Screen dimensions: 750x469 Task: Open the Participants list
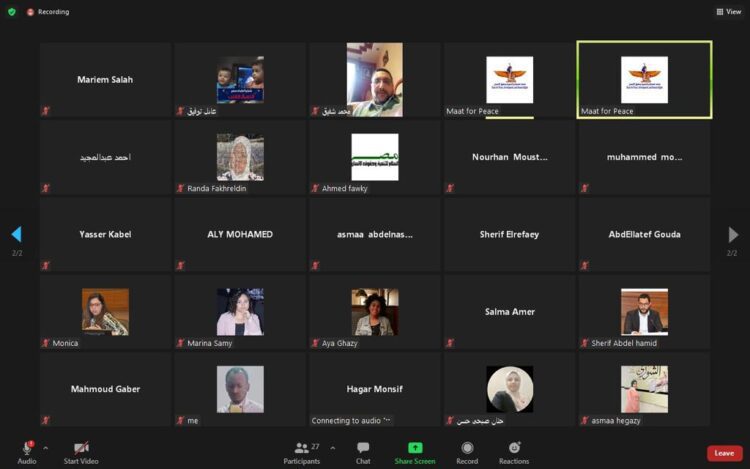coord(301,452)
